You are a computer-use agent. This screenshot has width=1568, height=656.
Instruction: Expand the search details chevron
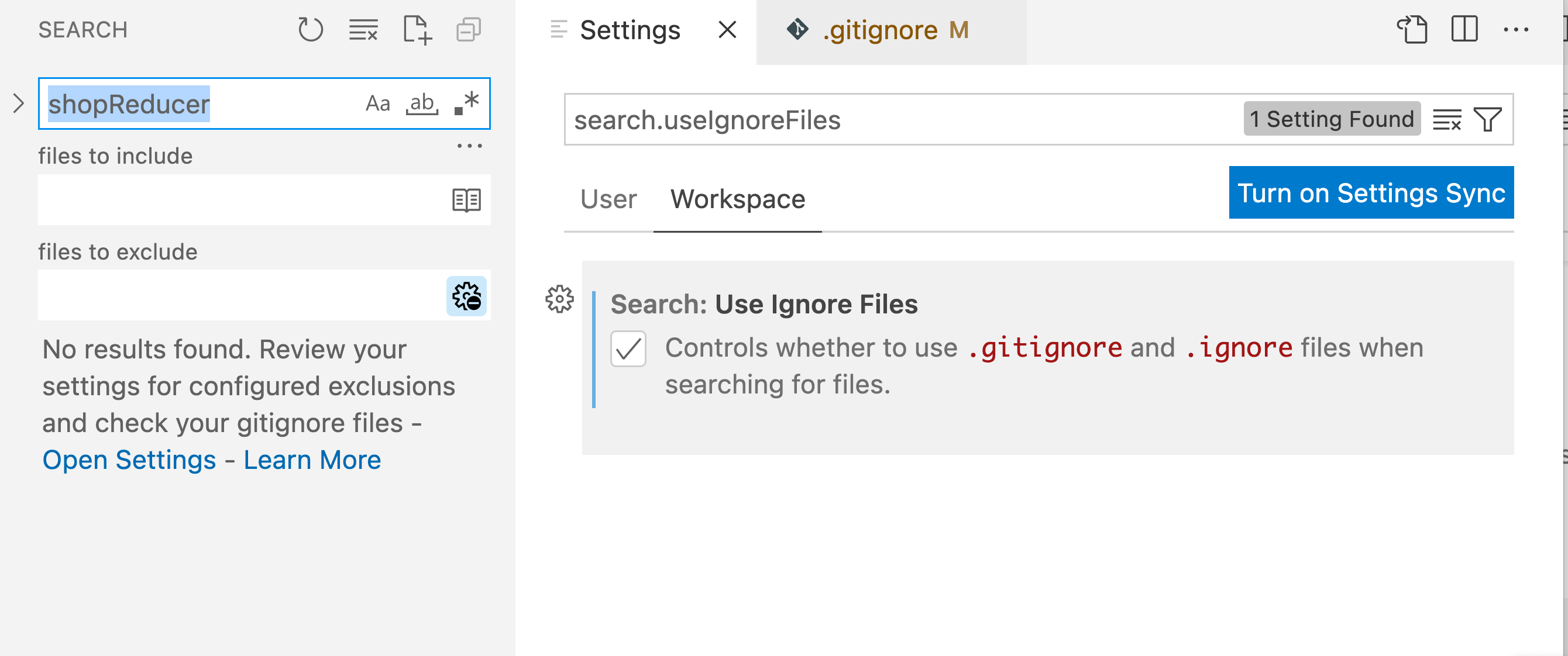coord(19,103)
